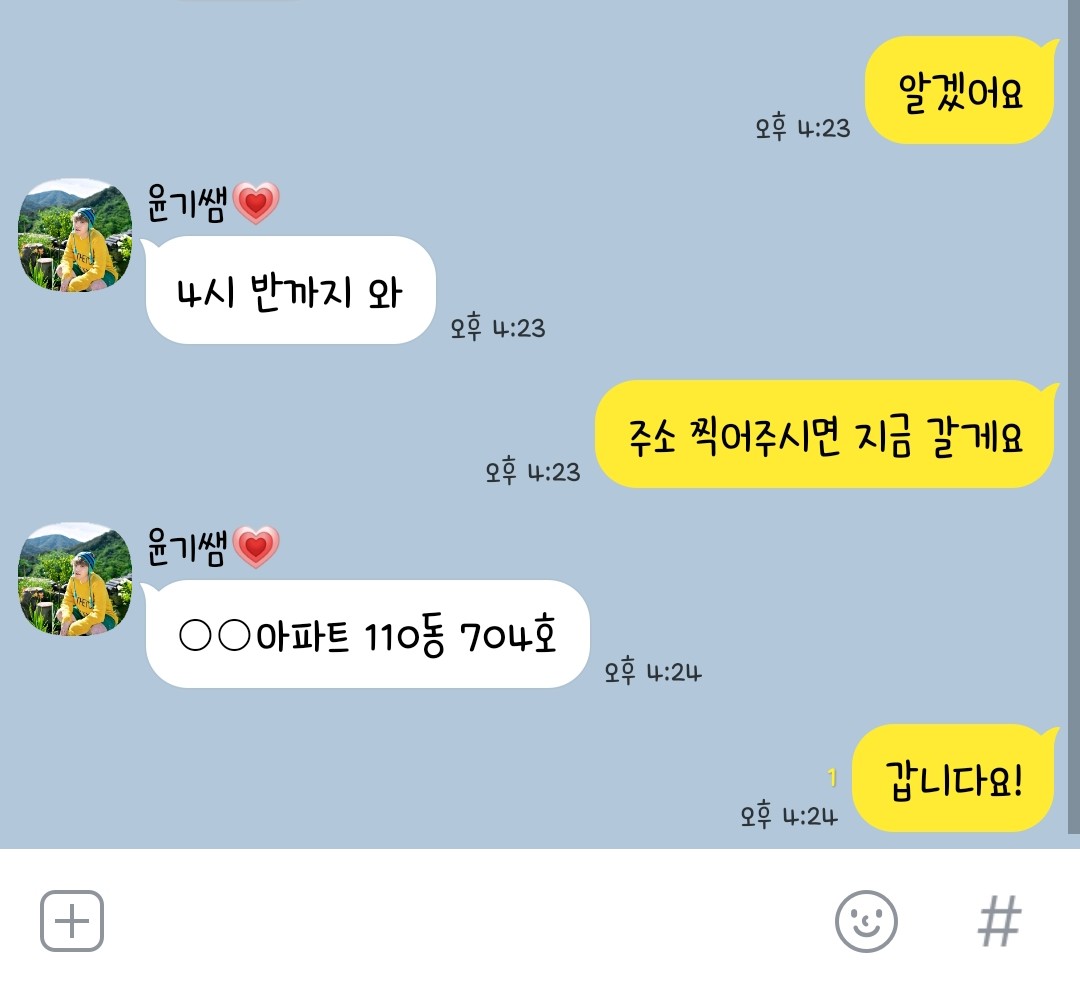Tap the hashtag search icon
This screenshot has height=993, width=1080.
999,921
